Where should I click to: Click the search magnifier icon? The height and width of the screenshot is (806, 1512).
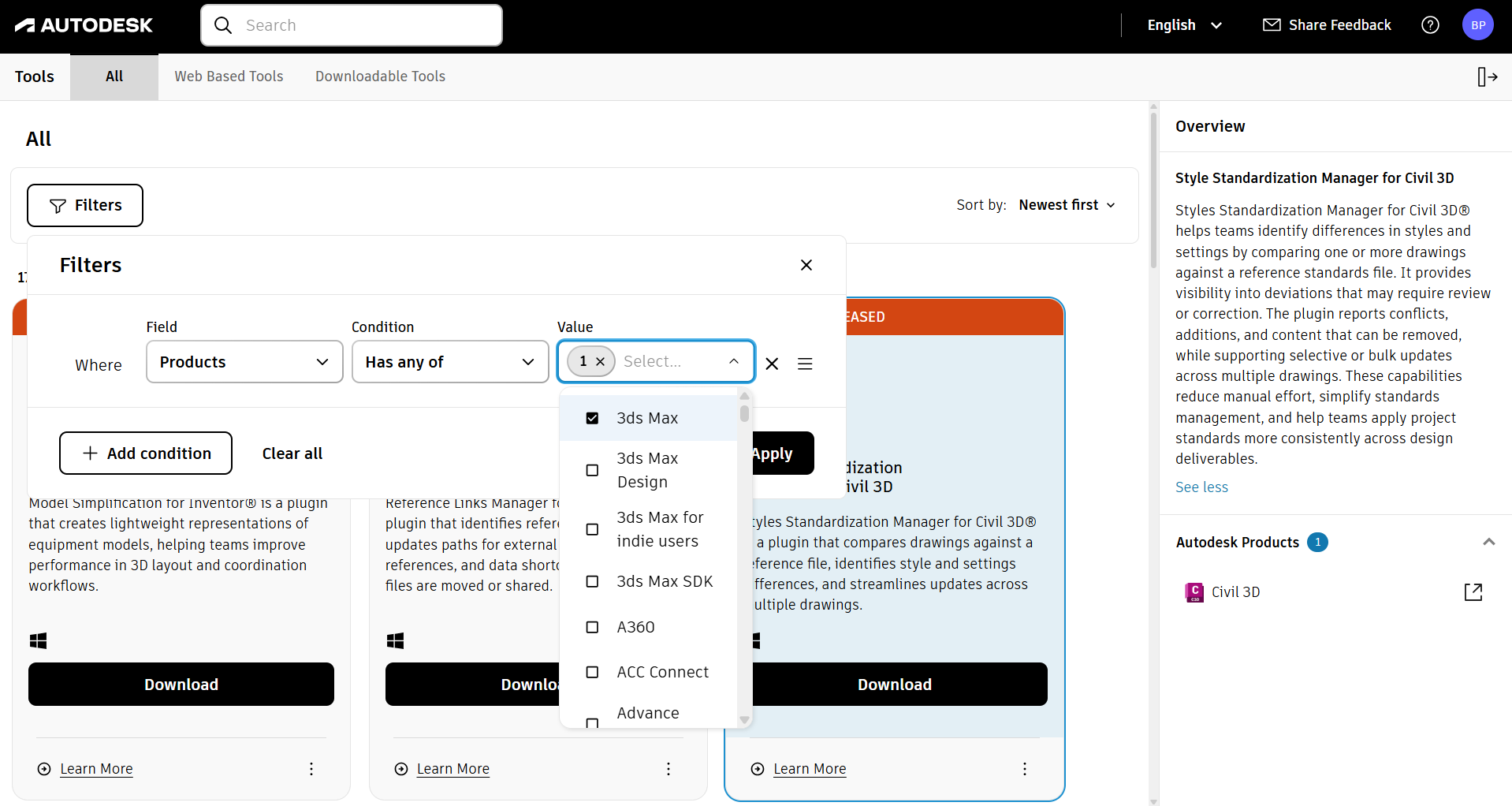(223, 25)
